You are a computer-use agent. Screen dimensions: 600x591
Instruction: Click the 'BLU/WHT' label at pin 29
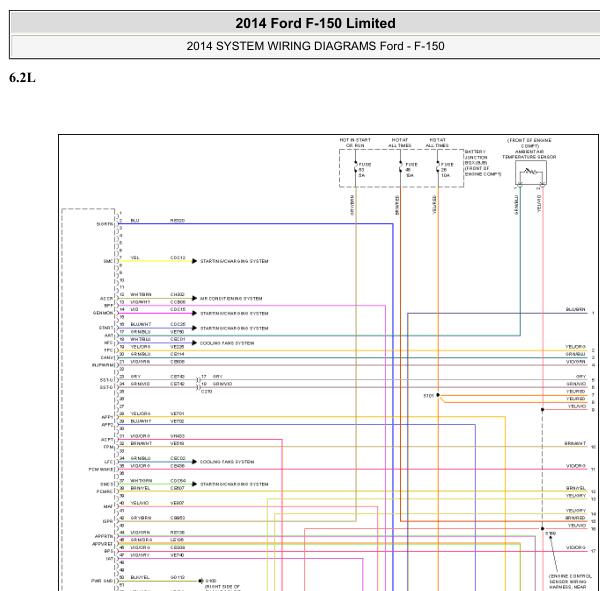point(141,421)
